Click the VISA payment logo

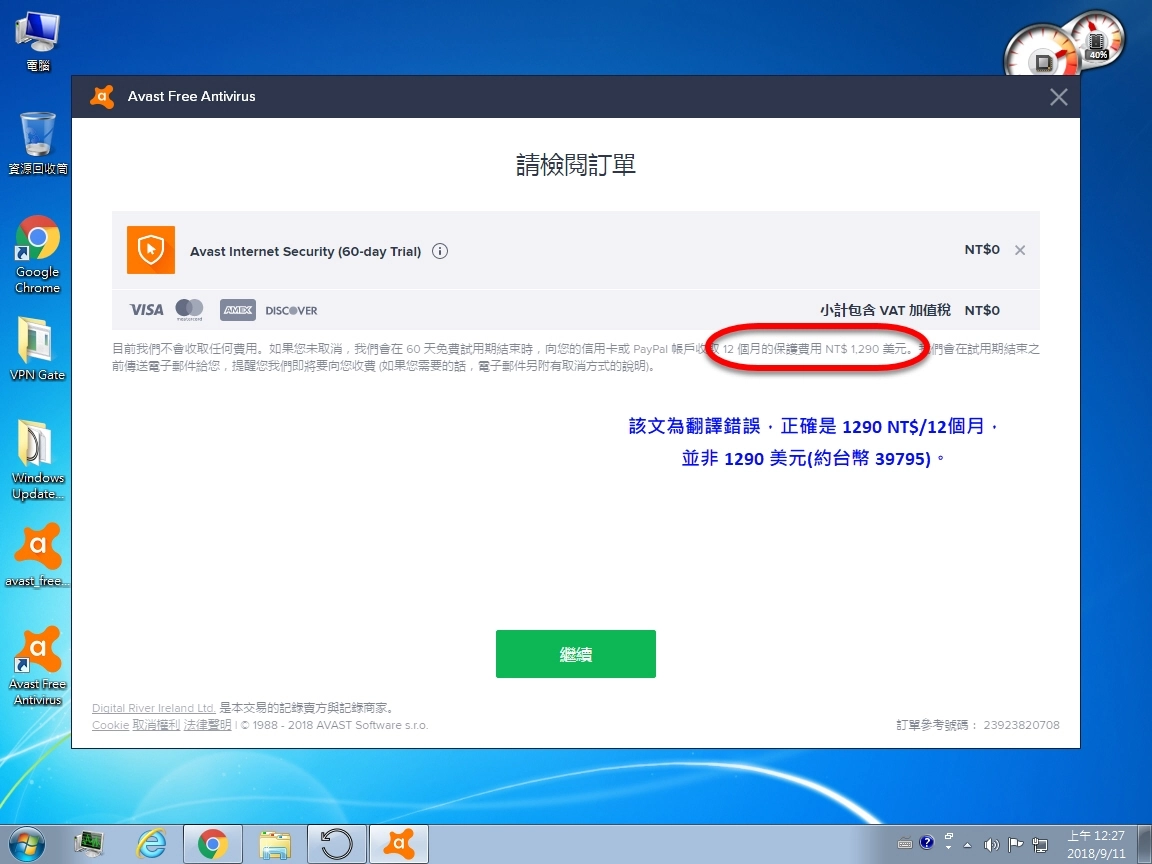[146, 310]
